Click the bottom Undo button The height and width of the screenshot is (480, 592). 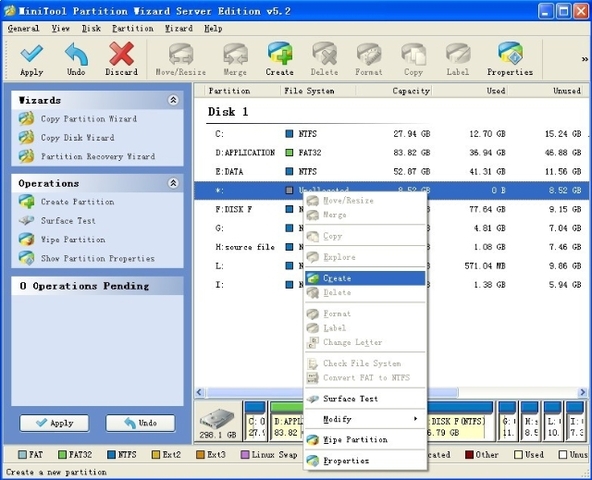pos(140,423)
